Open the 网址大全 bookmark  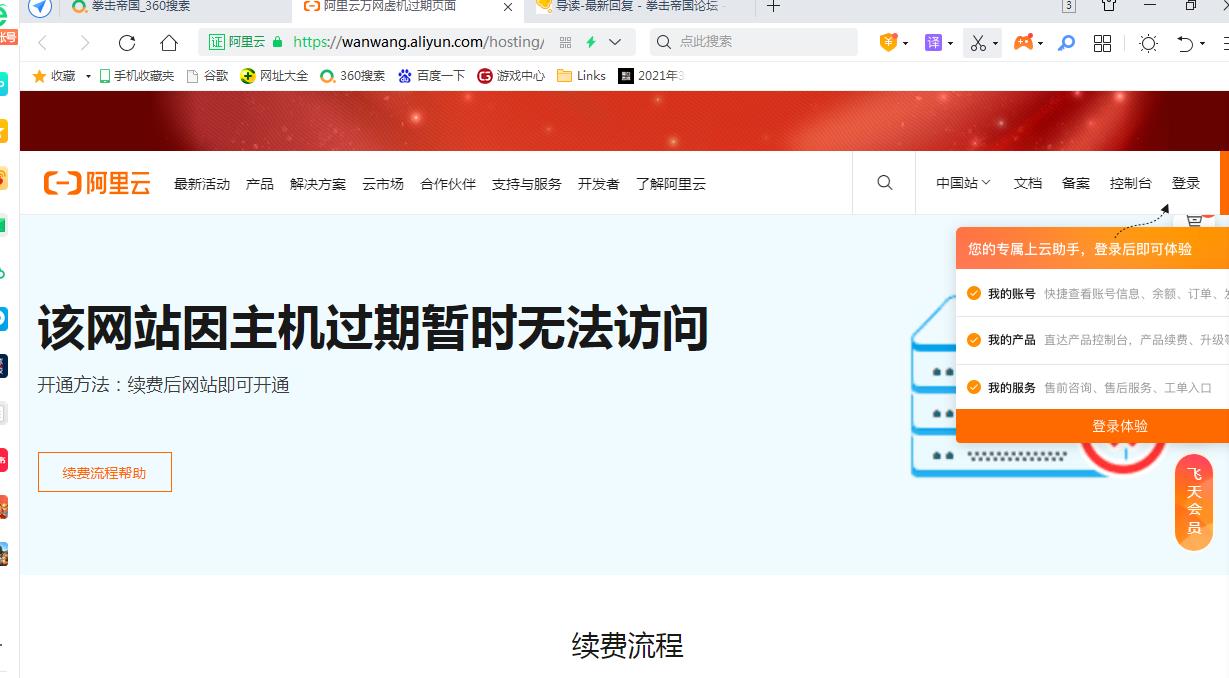274,76
